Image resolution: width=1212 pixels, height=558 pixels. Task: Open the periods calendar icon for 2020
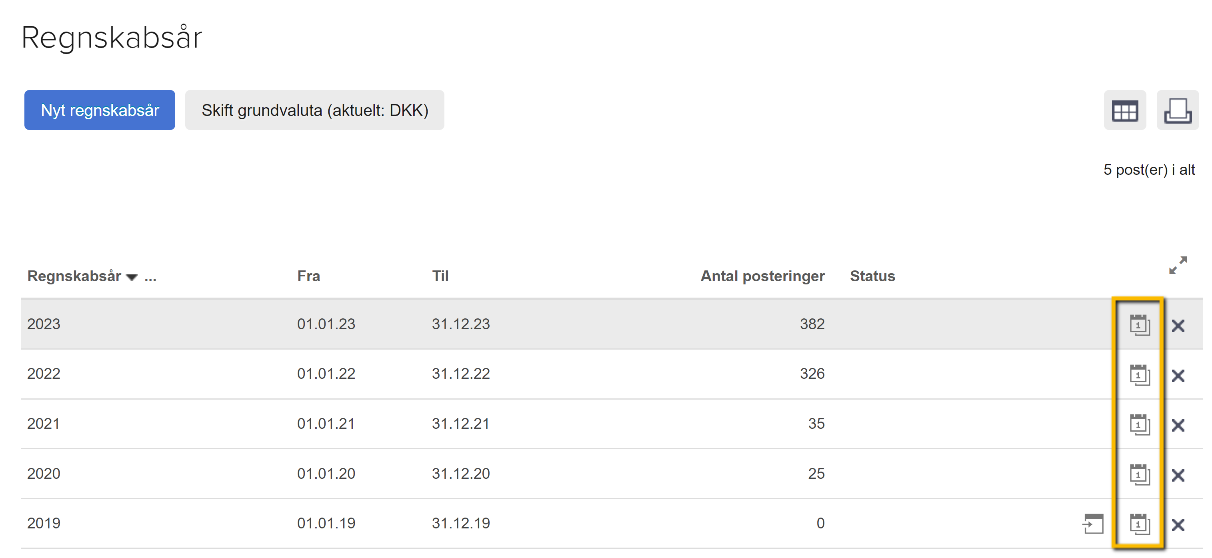pyautogui.click(x=1139, y=474)
